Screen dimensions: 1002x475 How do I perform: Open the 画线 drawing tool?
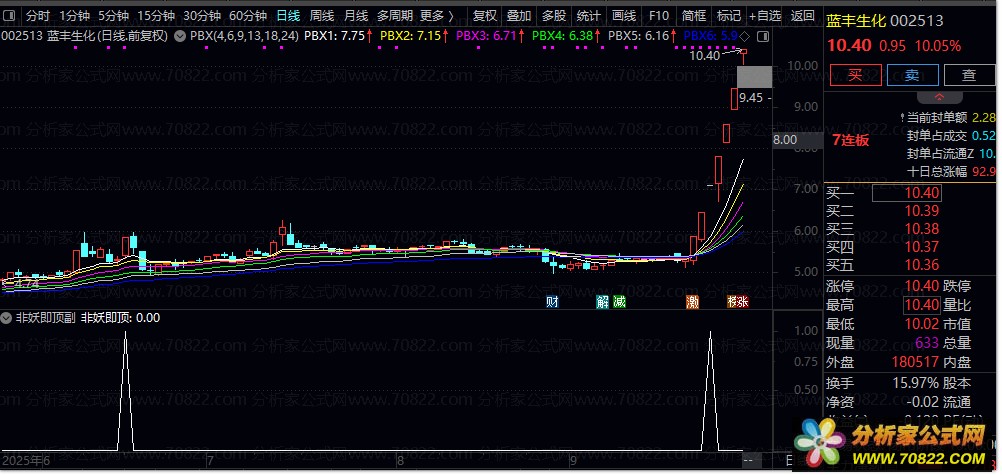click(624, 16)
